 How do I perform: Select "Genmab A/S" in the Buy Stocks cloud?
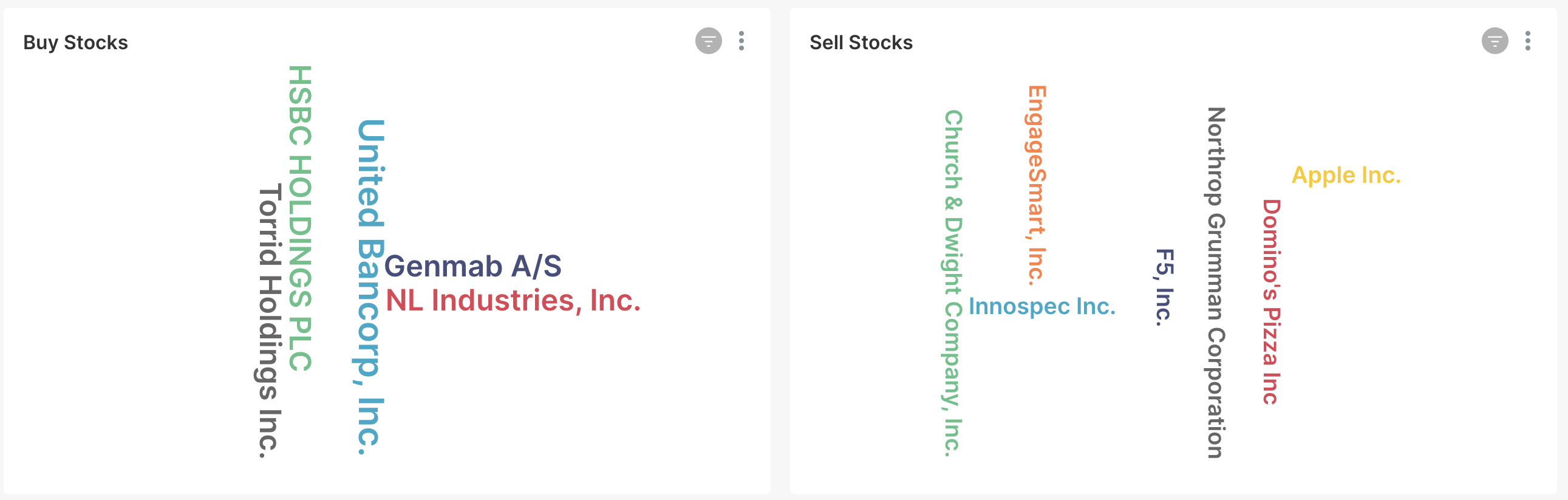pos(474,266)
